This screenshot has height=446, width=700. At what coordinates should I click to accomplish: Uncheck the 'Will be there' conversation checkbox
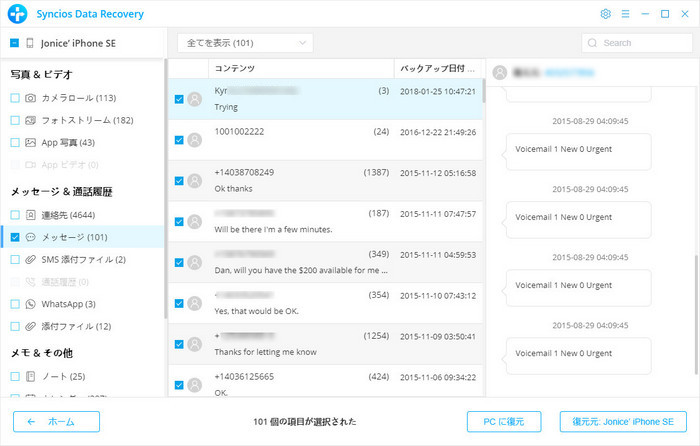click(x=179, y=222)
